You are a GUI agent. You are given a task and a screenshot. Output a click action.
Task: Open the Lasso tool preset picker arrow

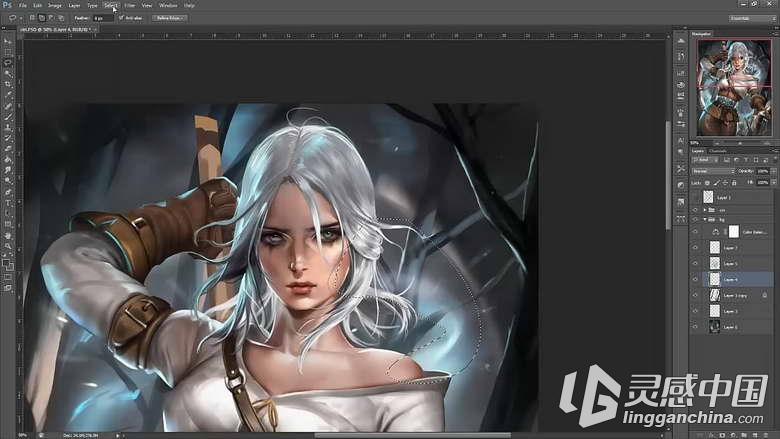pyautogui.click(x=21, y=18)
